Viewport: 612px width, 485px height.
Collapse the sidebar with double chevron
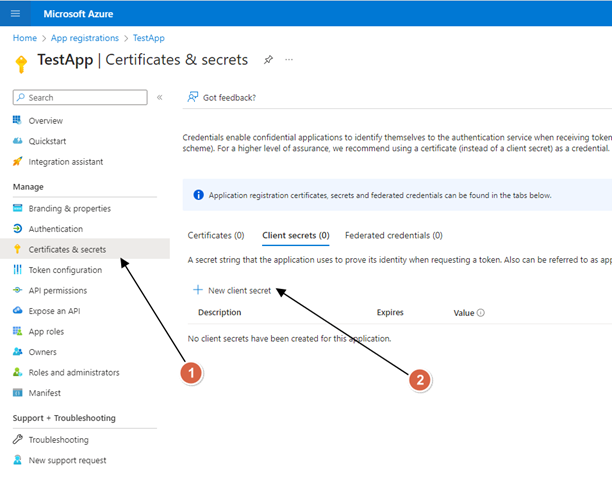(160, 97)
